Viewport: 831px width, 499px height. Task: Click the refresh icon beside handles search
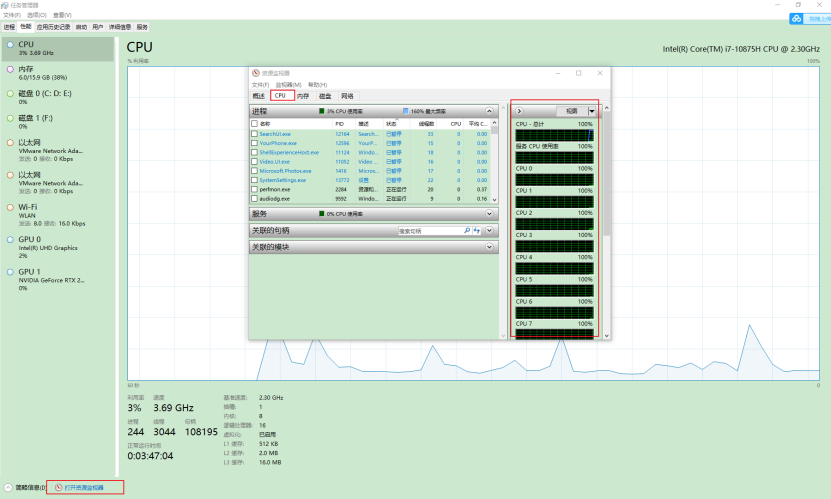coord(477,230)
